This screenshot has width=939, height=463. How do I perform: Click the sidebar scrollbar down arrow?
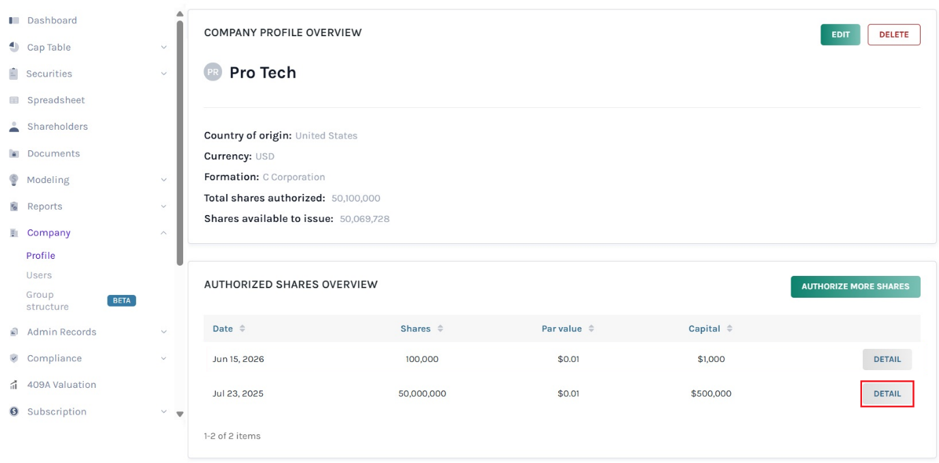180,414
